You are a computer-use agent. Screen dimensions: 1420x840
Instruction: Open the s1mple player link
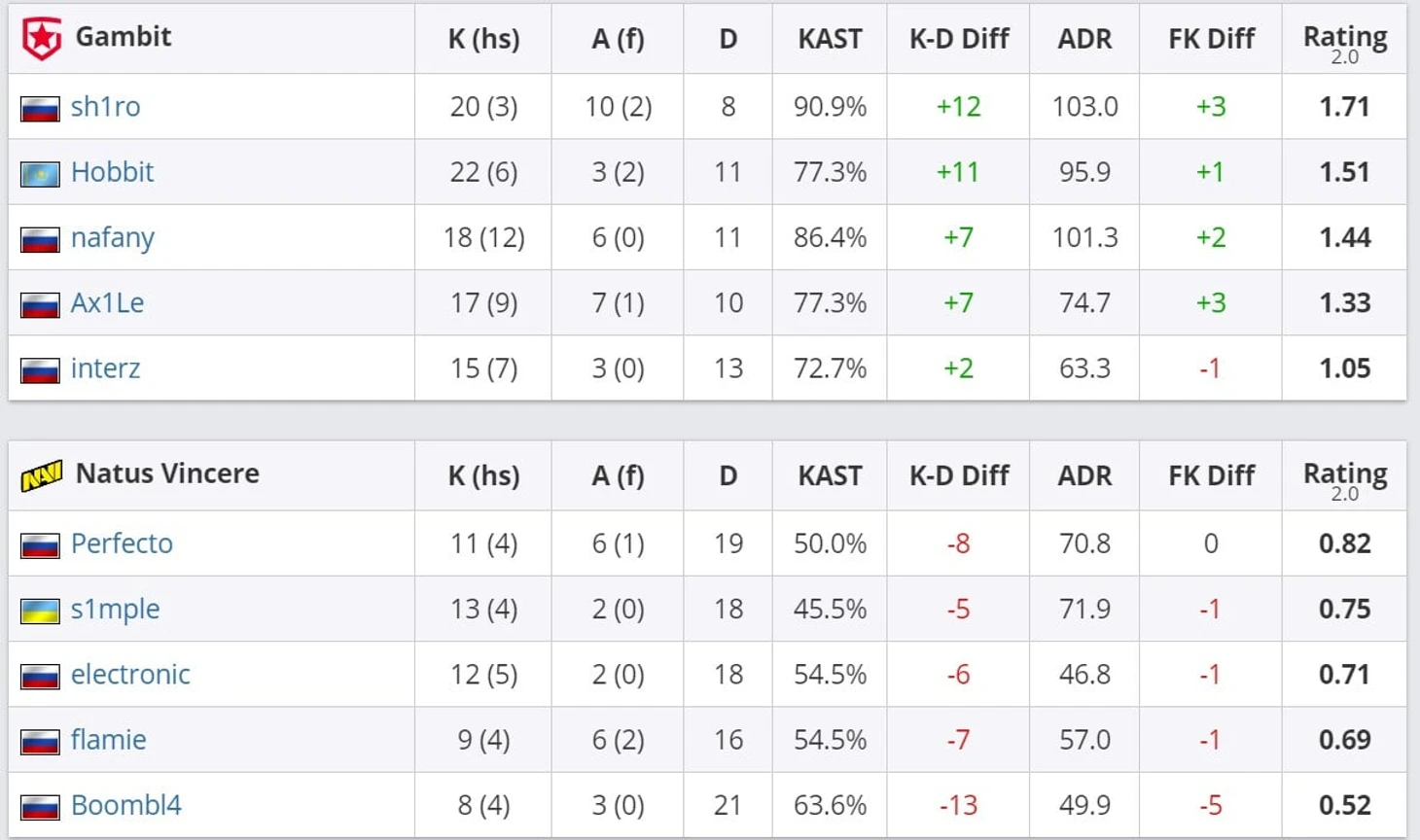click(115, 610)
